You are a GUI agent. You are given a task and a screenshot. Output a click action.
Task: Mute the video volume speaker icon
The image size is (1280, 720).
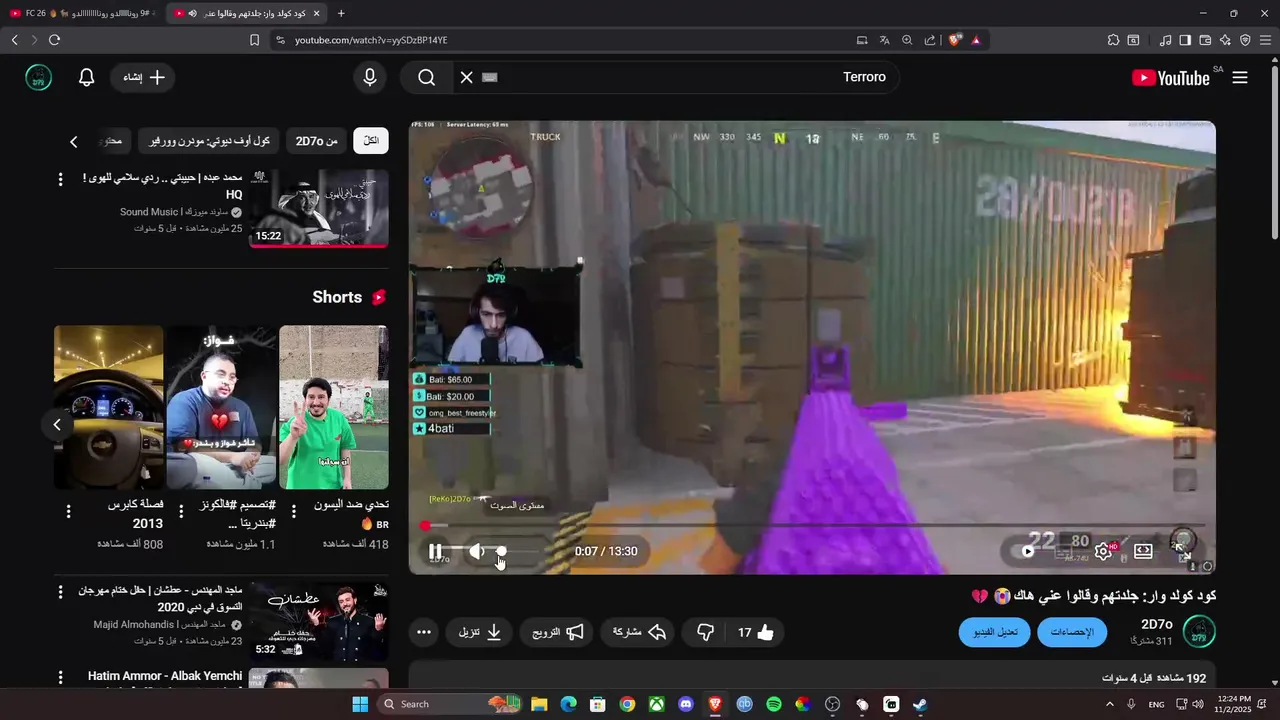click(477, 551)
